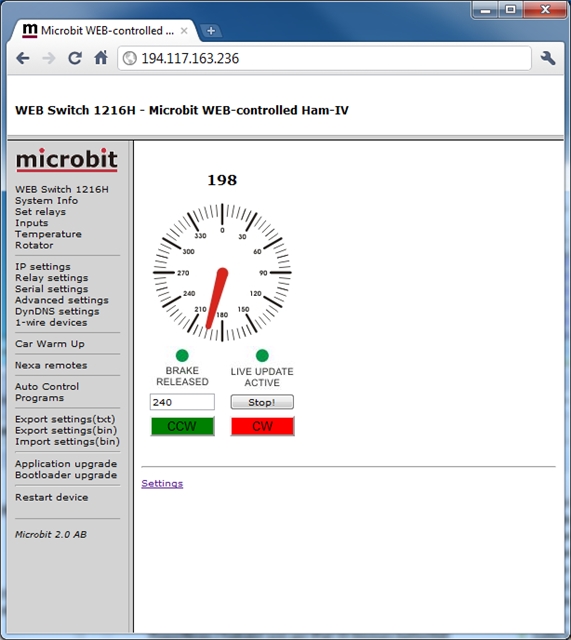Click the target heading field showing 240

pyautogui.click(x=182, y=402)
